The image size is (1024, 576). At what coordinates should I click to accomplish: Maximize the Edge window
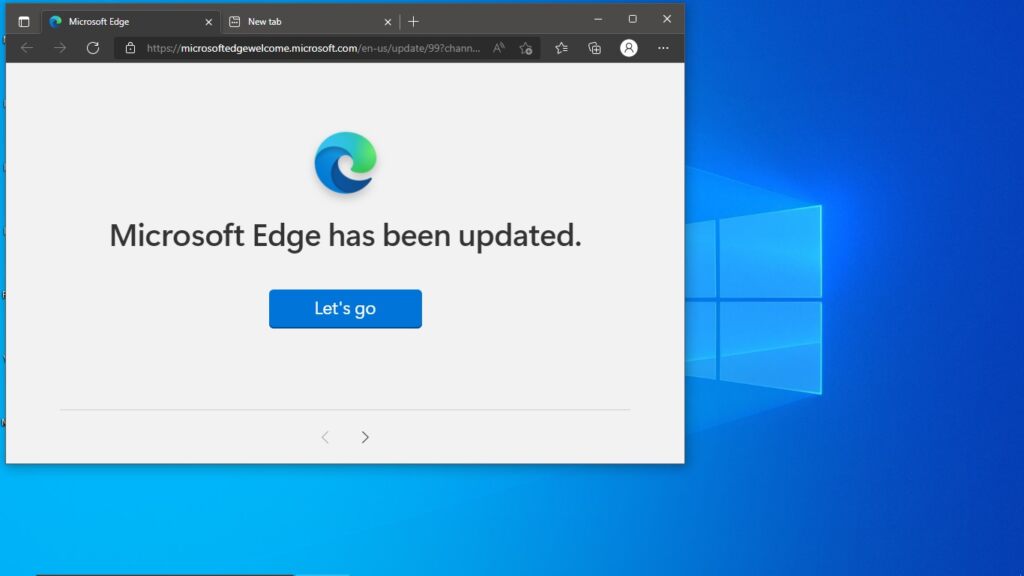tap(632, 19)
